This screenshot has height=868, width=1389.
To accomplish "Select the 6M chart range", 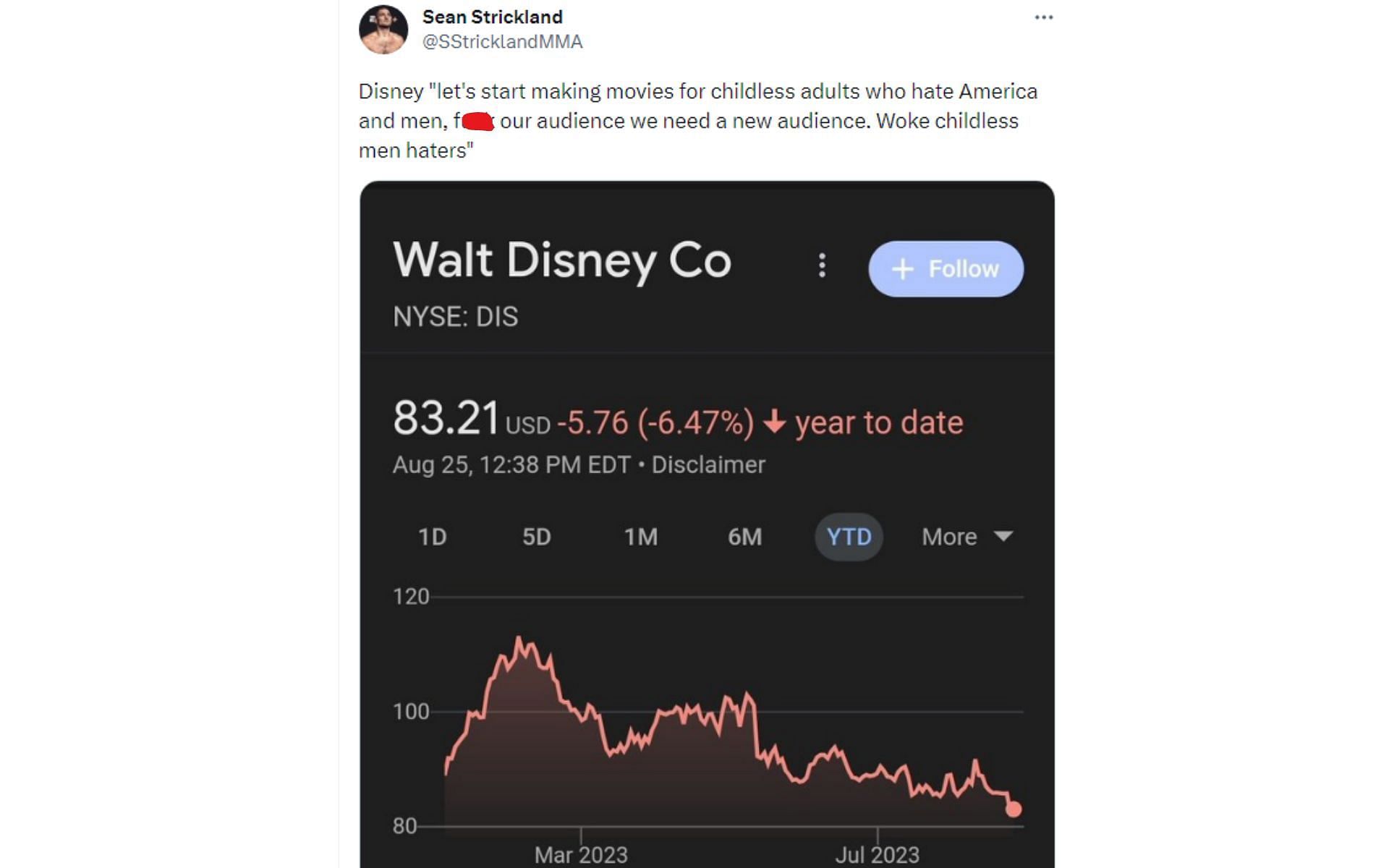I will click(x=744, y=537).
